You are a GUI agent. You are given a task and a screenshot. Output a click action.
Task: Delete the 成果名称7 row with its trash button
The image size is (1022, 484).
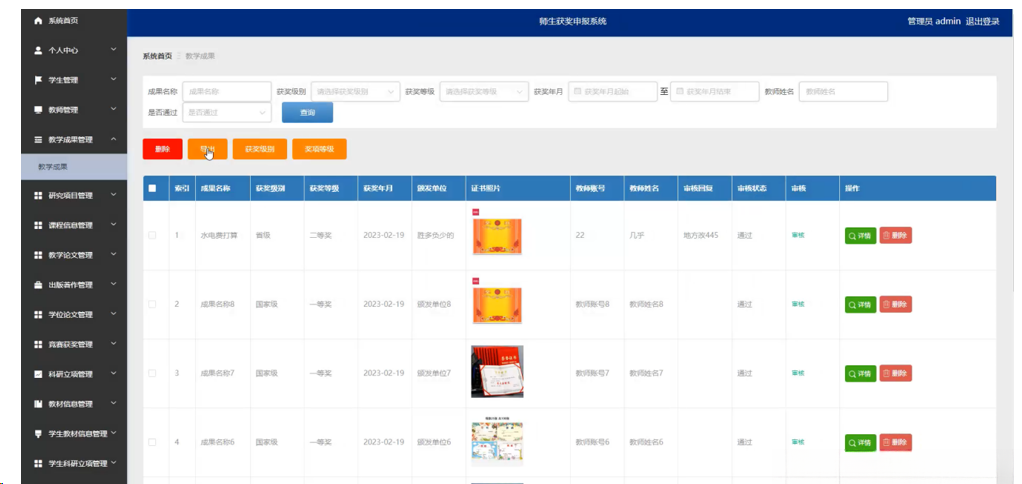click(x=896, y=373)
